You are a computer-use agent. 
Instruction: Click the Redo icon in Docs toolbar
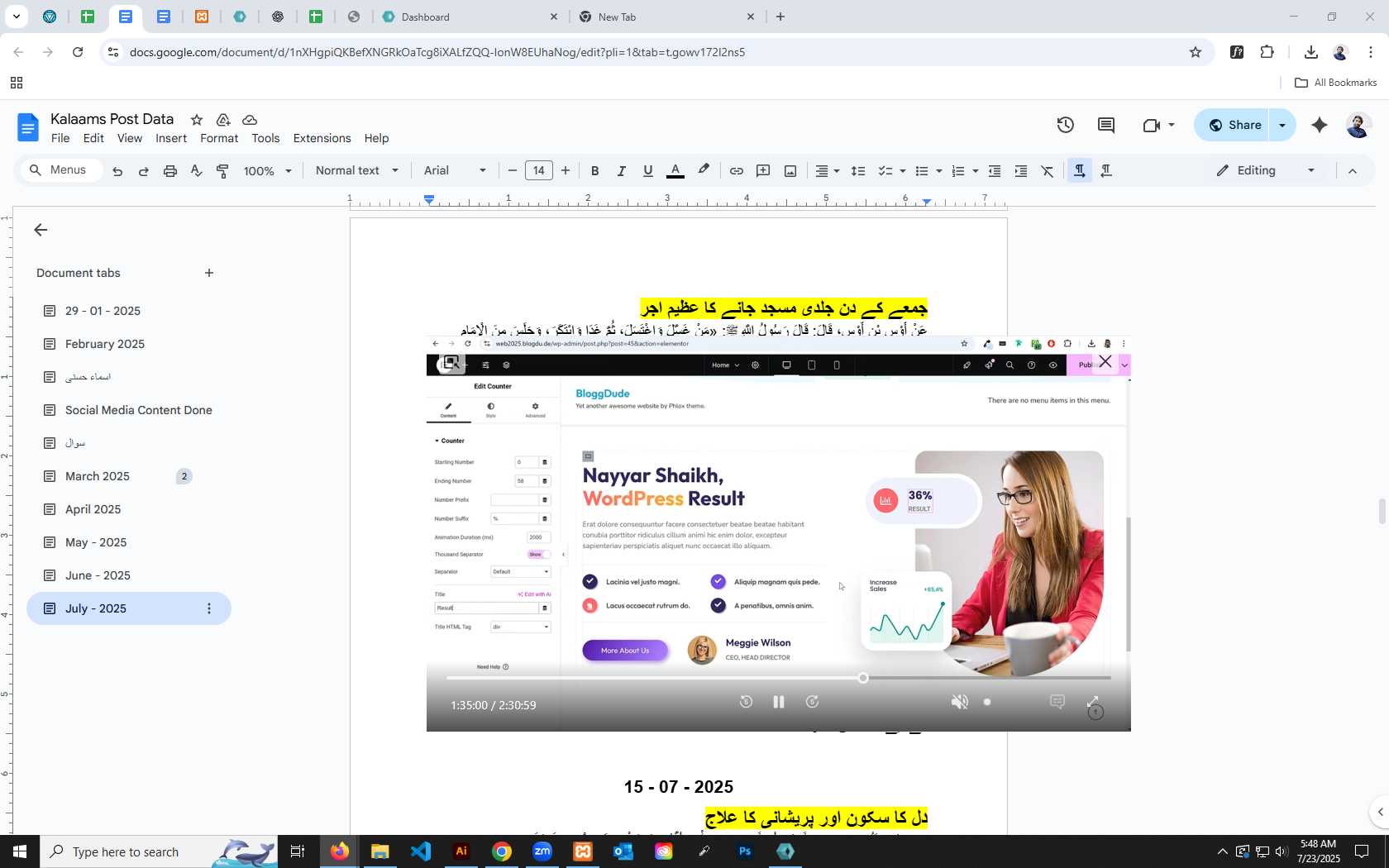click(144, 171)
